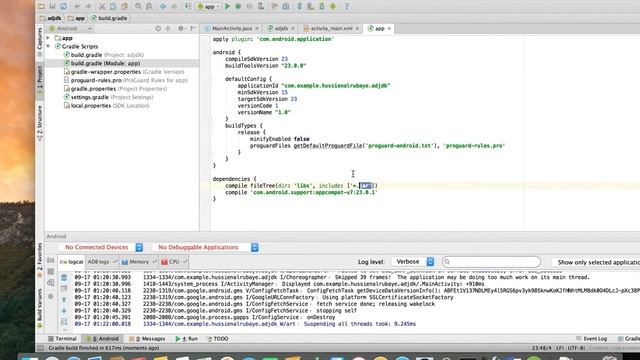Open proguard-rules.pro file
This screenshot has width=640, height=360.
[x=126, y=80]
